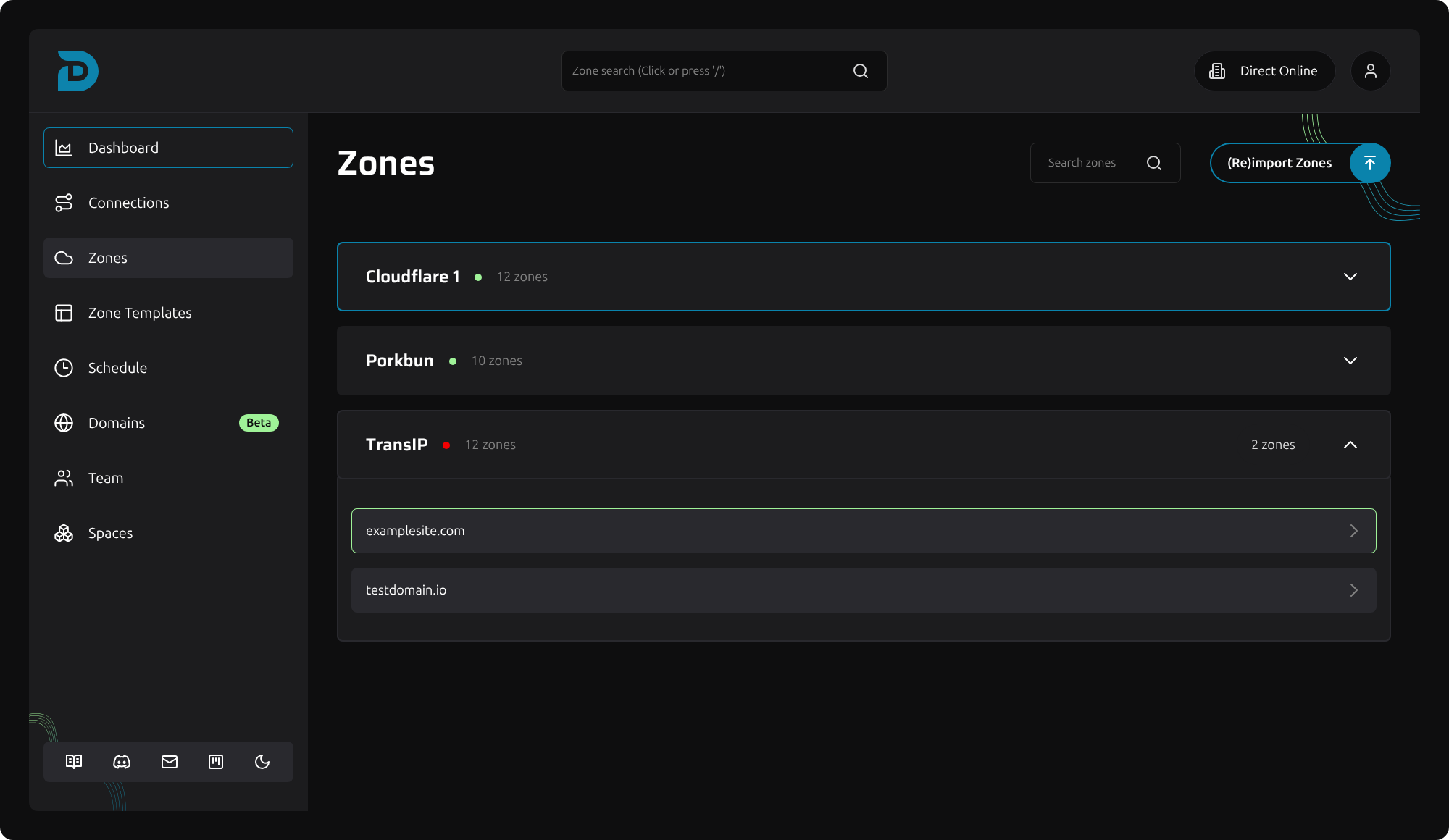Click the Dashboard chart icon

click(x=64, y=148)
